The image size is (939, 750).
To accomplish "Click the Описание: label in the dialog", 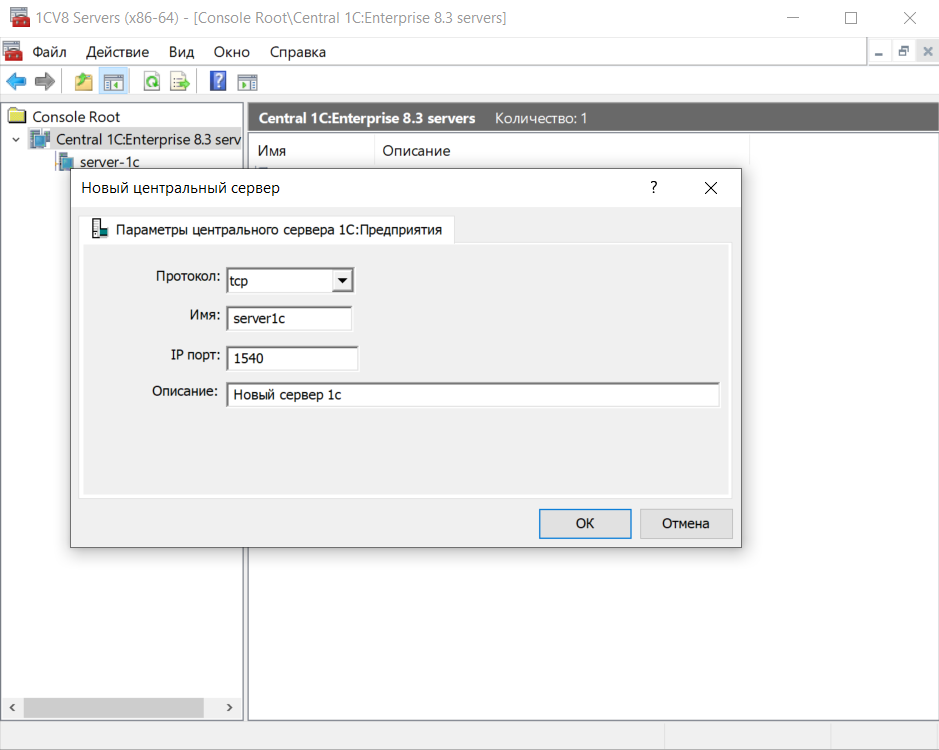I will point(184,391).
